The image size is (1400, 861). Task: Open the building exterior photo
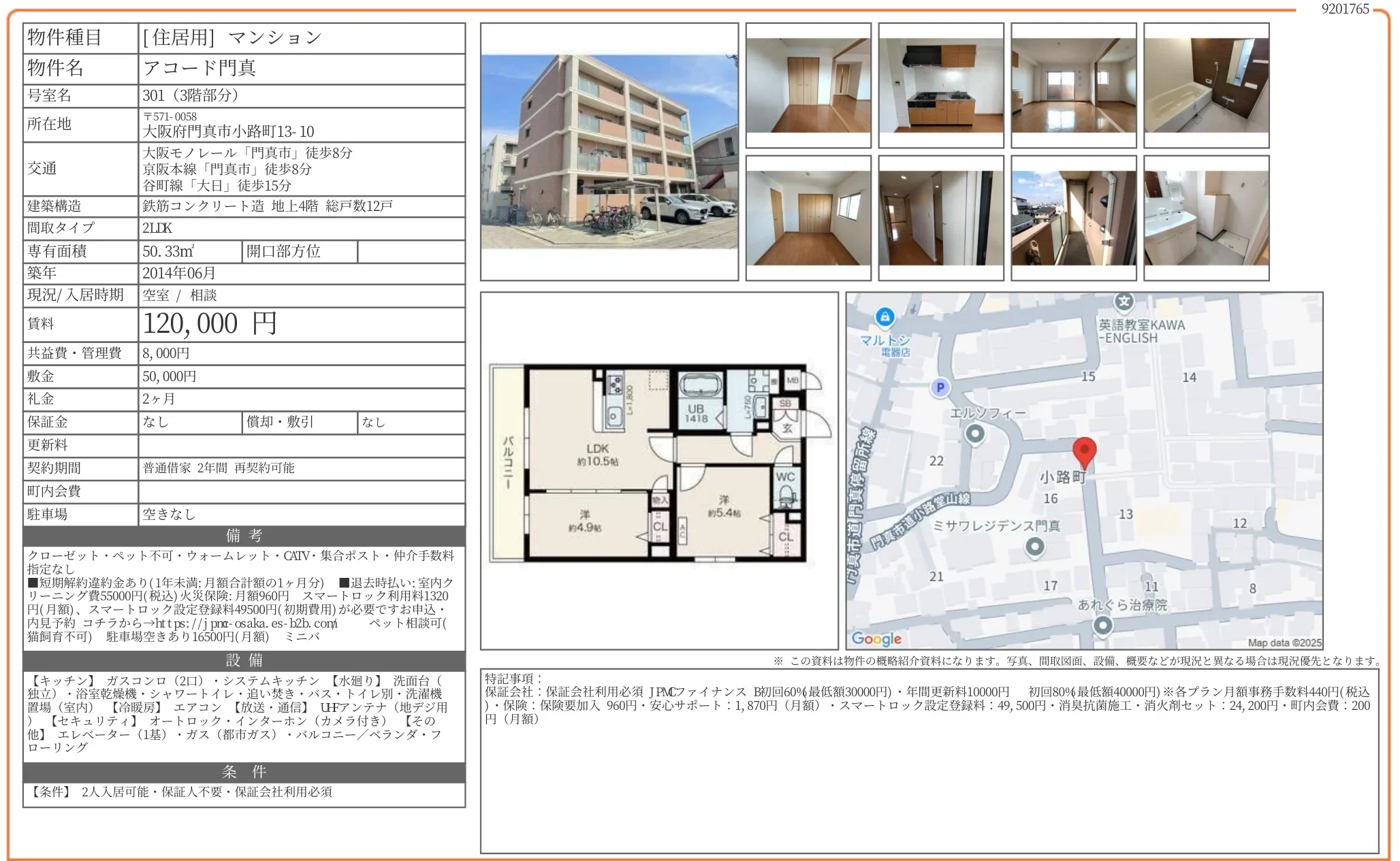(609, 152)
